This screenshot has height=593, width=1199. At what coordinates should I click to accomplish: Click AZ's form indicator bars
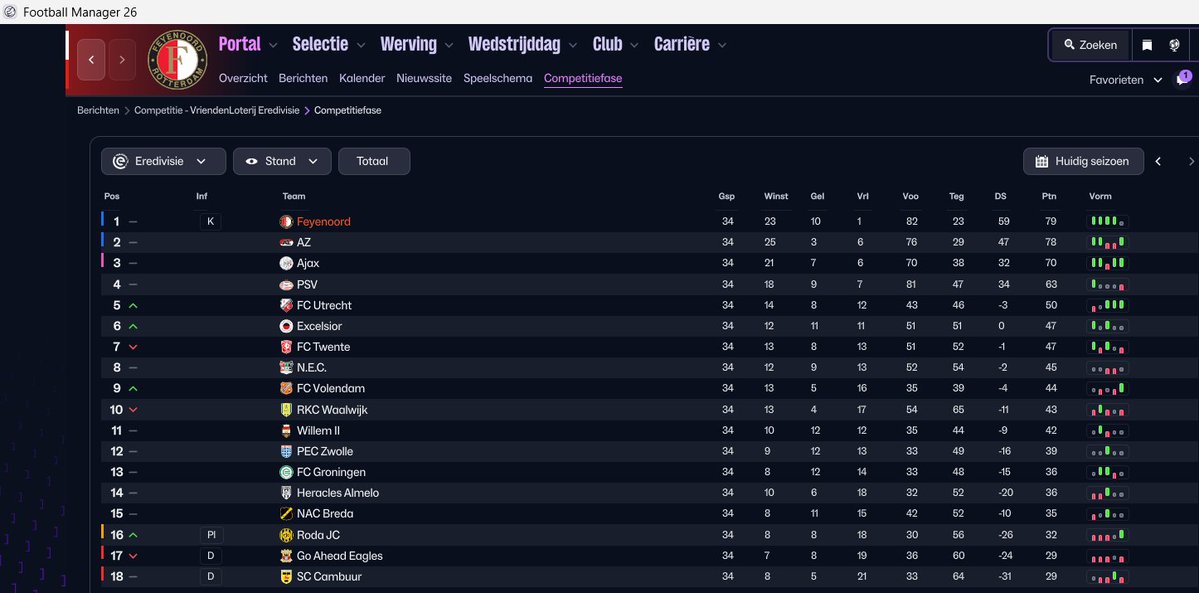[x=1107, y=243]
